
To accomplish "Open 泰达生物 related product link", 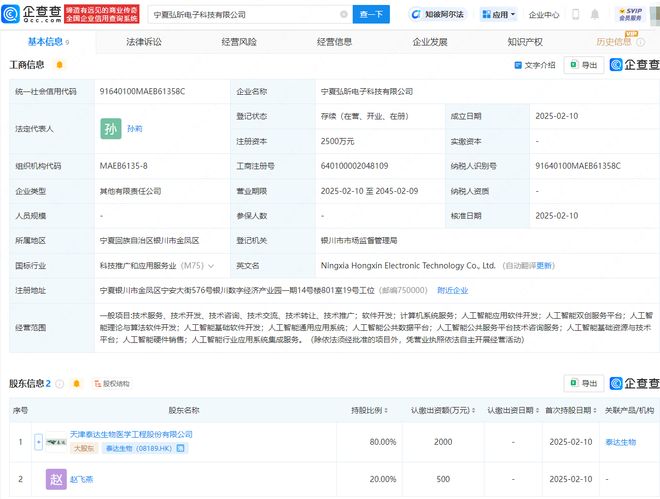I will click(620, 442).
